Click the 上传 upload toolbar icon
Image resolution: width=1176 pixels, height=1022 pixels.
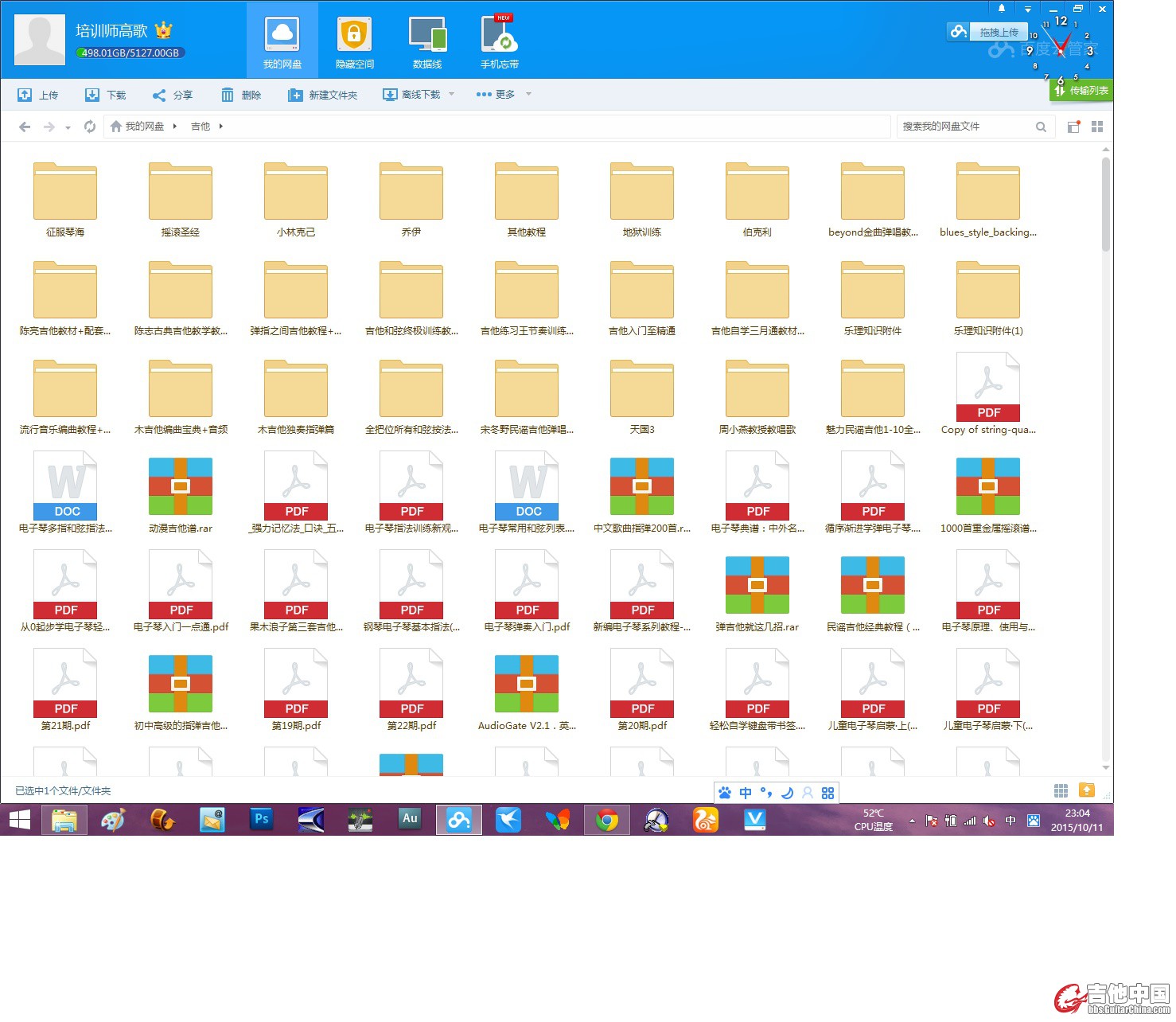point(25,95)
